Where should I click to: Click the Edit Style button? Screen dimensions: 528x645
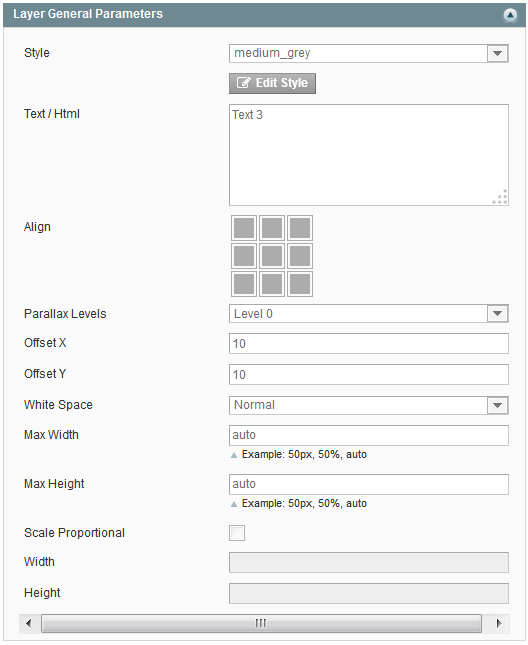pos(272,84)
